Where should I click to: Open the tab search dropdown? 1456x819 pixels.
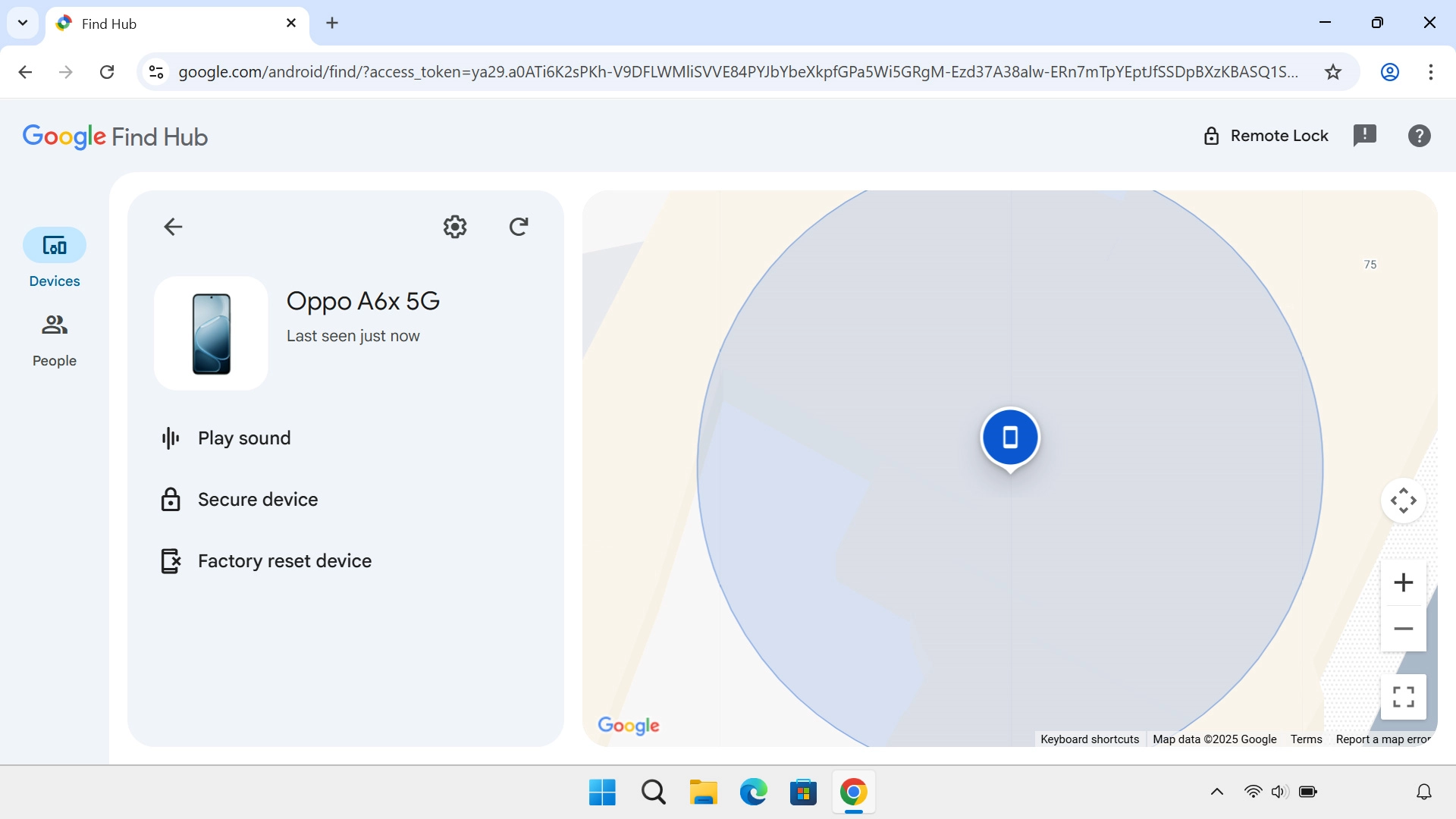[x=22, y=23]
